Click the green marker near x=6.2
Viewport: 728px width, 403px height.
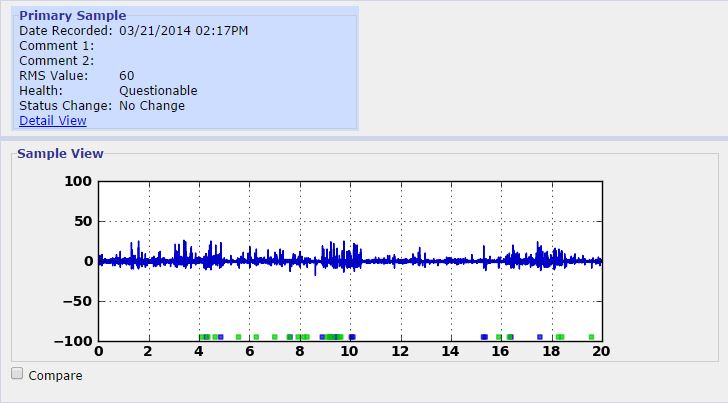click(256, 337)
